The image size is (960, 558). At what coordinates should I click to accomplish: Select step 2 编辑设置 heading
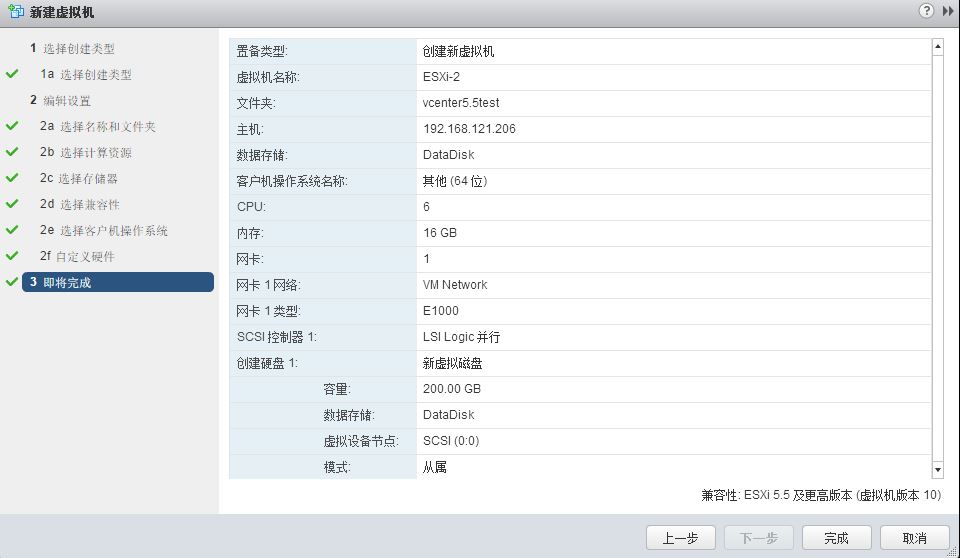click(x=60, y=100)
